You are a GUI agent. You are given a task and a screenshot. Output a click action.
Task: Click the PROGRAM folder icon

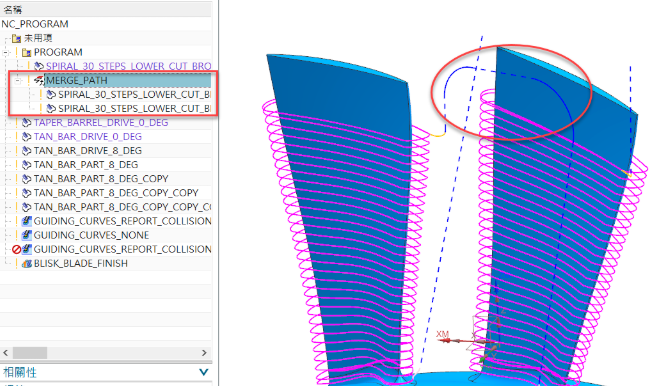tap(26, 52)
